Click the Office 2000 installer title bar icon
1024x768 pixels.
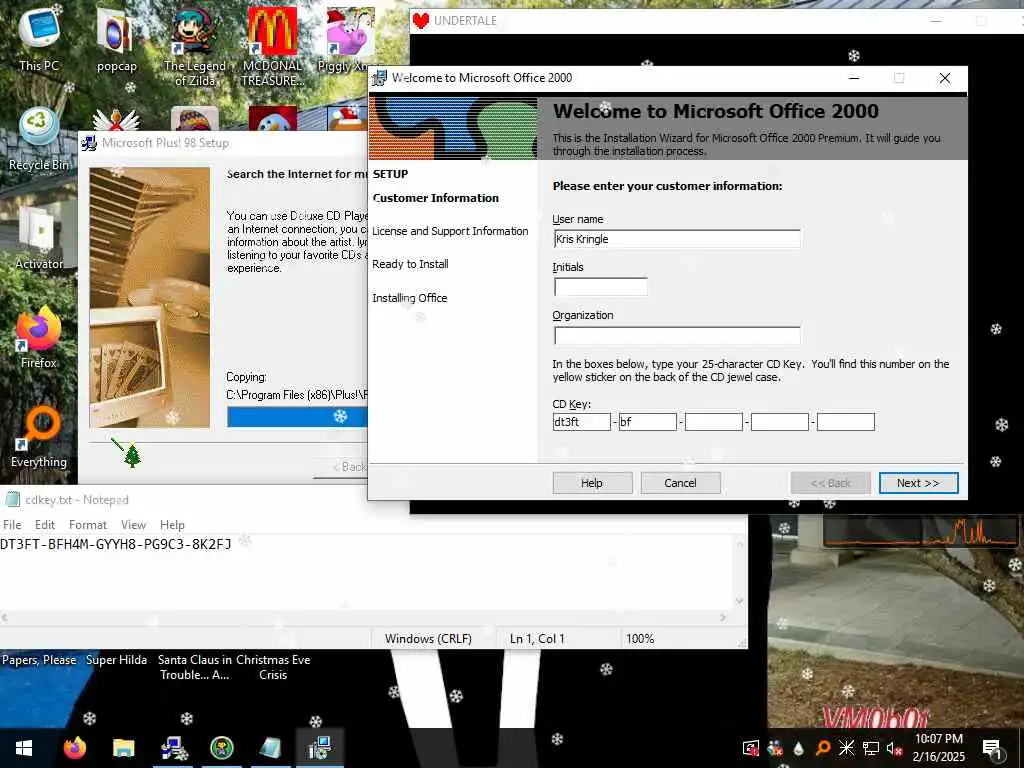[x=379, y=78]
